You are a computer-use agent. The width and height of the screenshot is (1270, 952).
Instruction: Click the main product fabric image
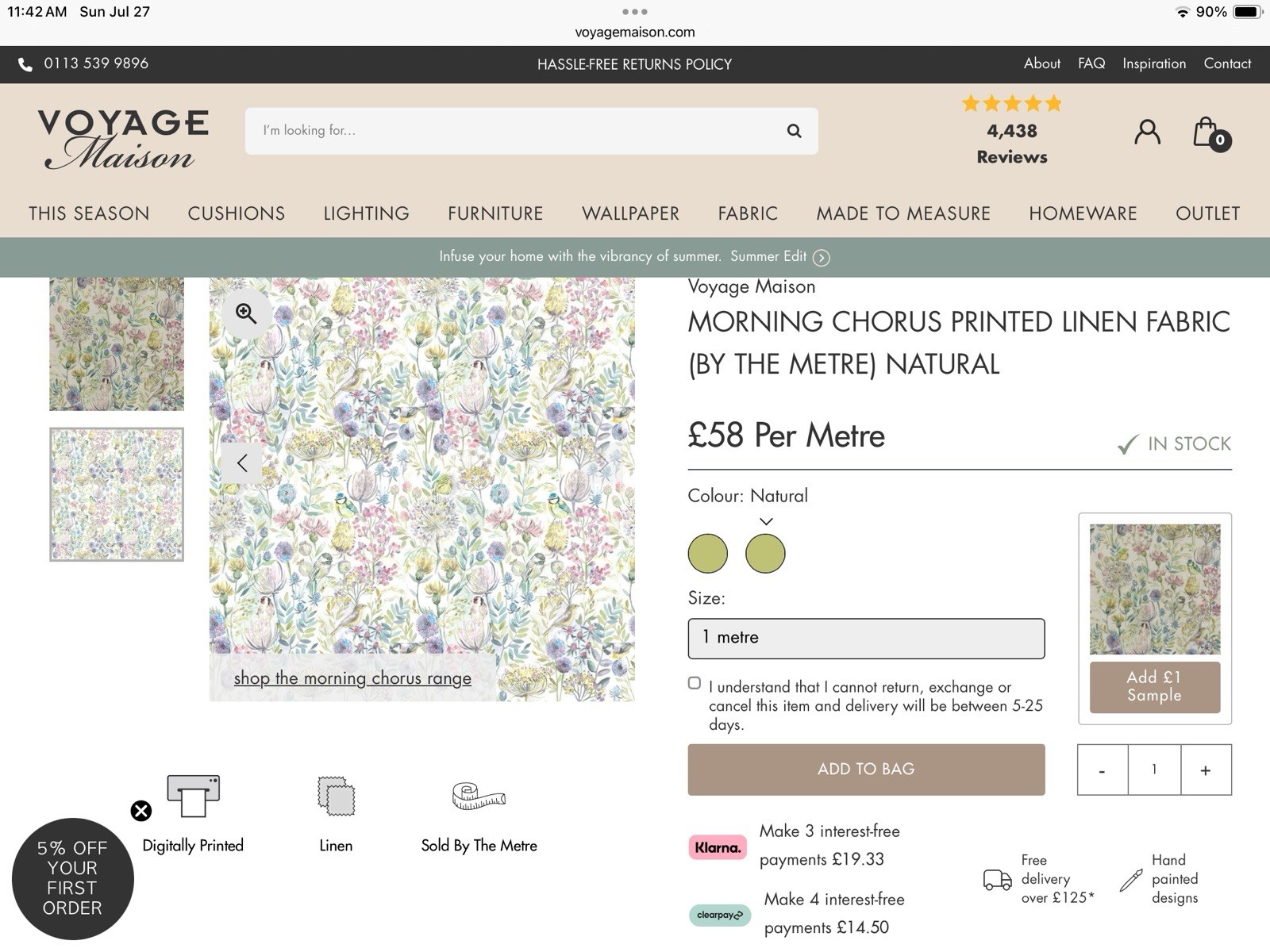pos(421,489)
